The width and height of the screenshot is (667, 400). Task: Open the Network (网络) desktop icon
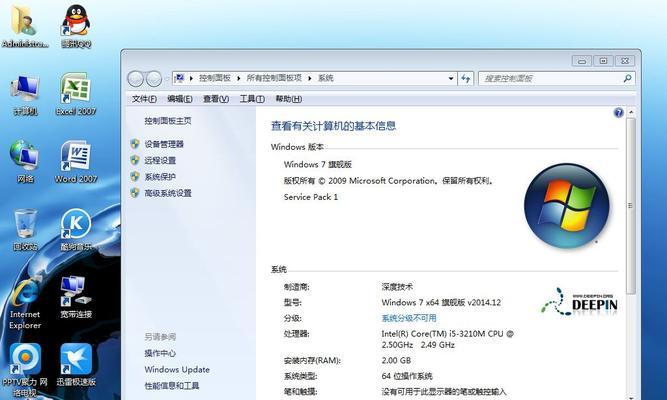(25, 162)
